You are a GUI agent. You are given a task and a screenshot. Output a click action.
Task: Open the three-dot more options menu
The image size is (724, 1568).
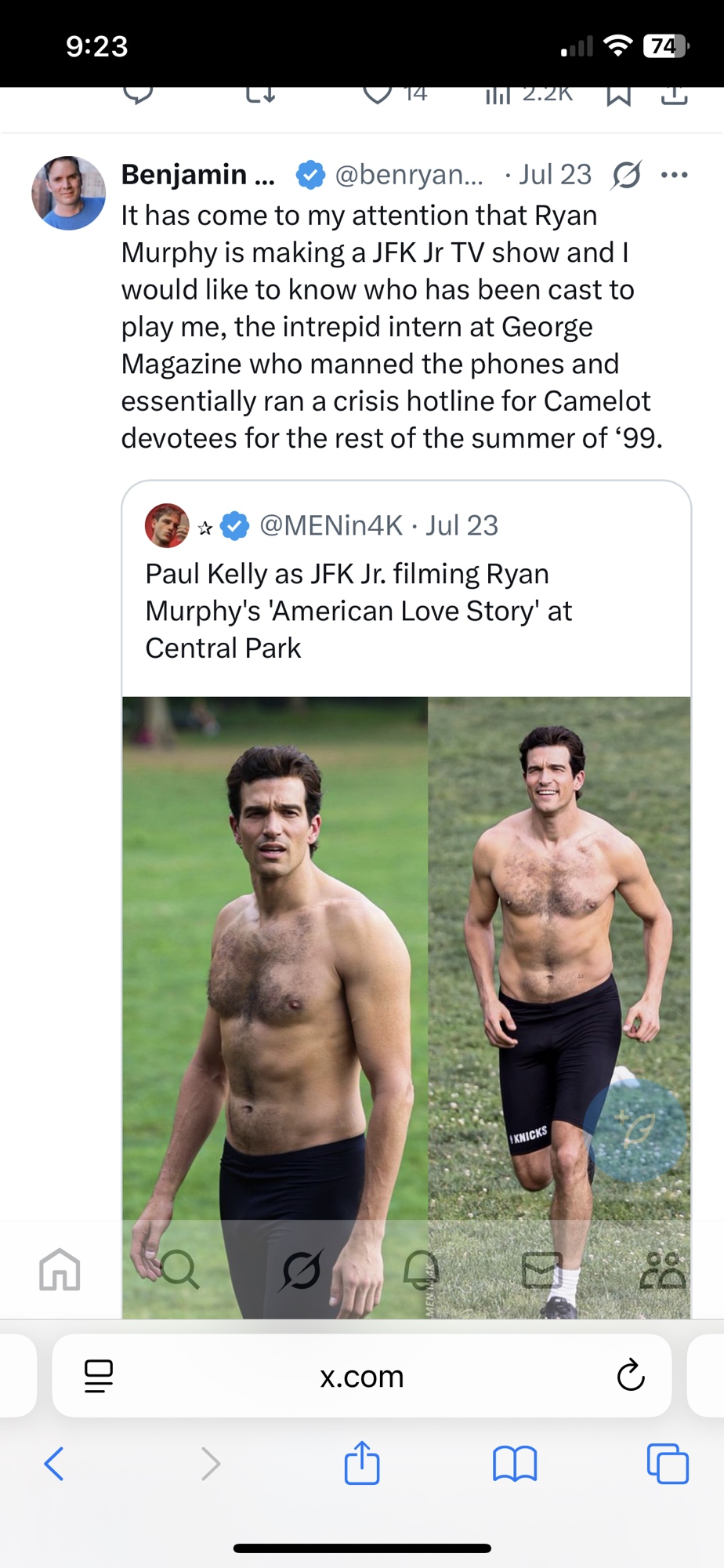tap(674, 175)
